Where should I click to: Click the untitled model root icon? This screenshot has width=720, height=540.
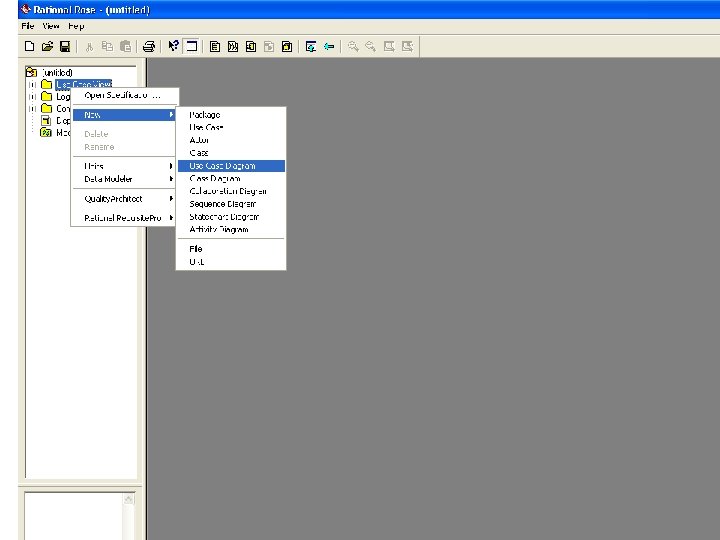pyautogui.click(x=31, y=72)
